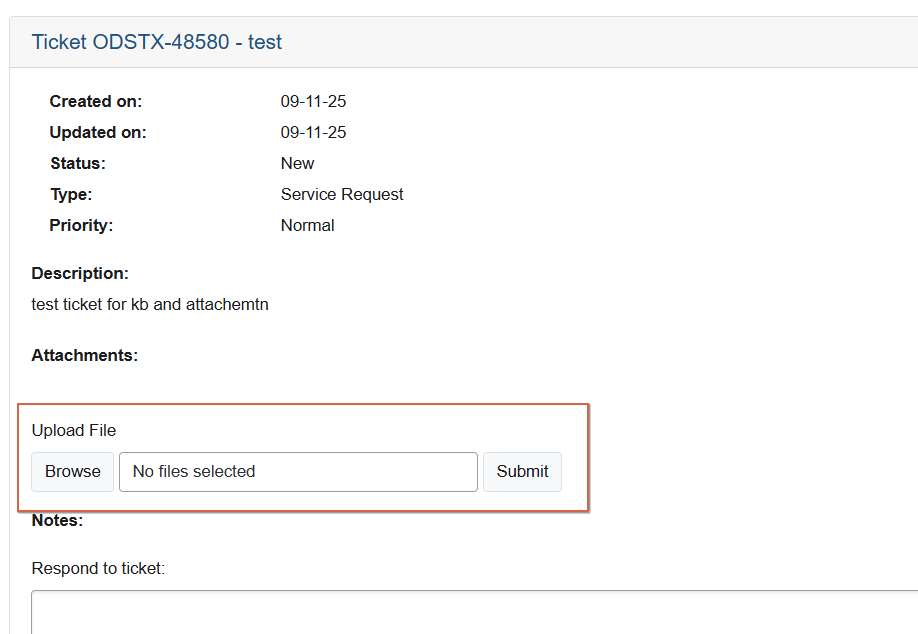The width and height of the screenshot is (918, 634).
Task: Click the 'No files selected' file field
Action: (x=298, y=472)
